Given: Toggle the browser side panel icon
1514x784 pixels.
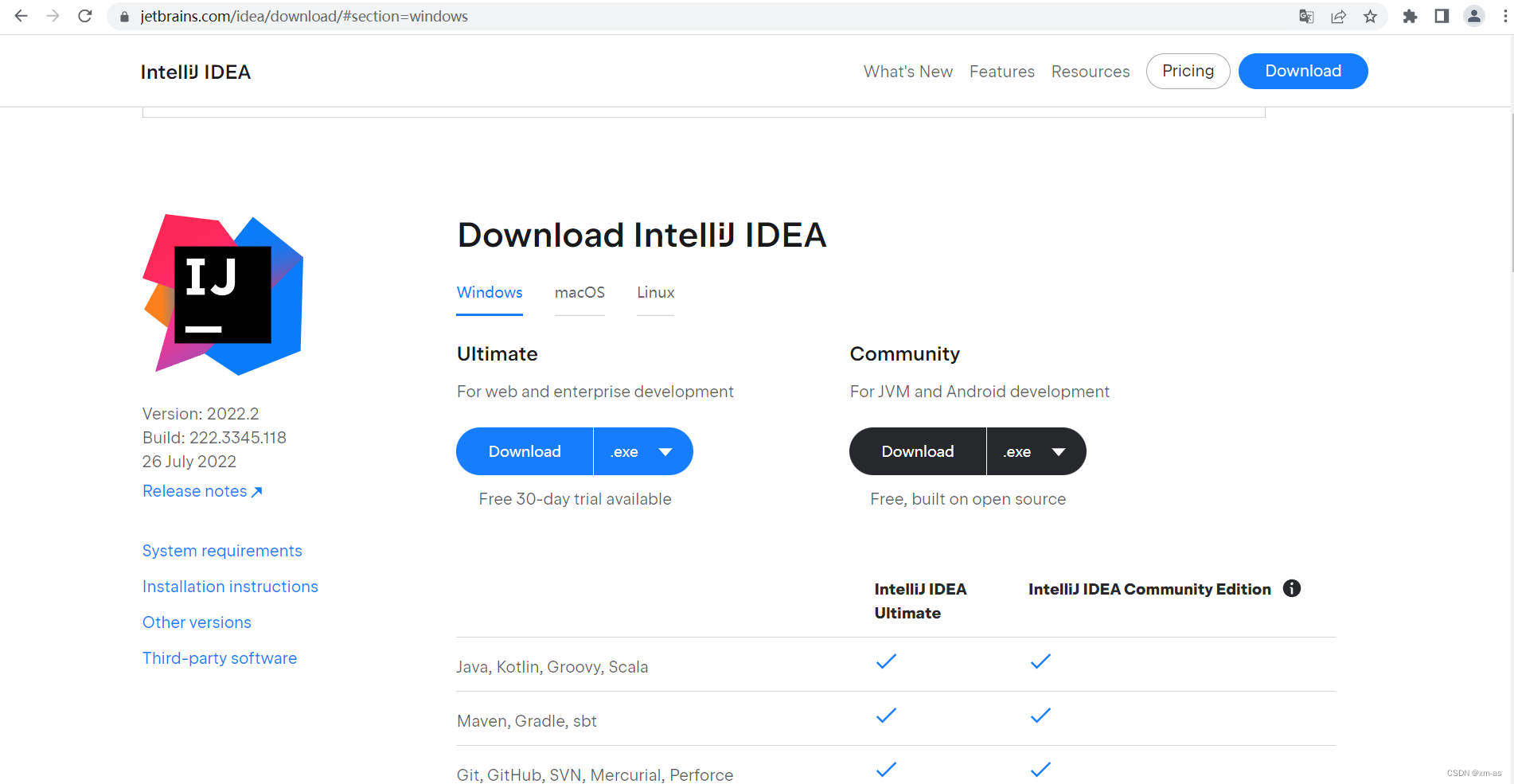Looking at the screenshot, I should pos(1442,16).
